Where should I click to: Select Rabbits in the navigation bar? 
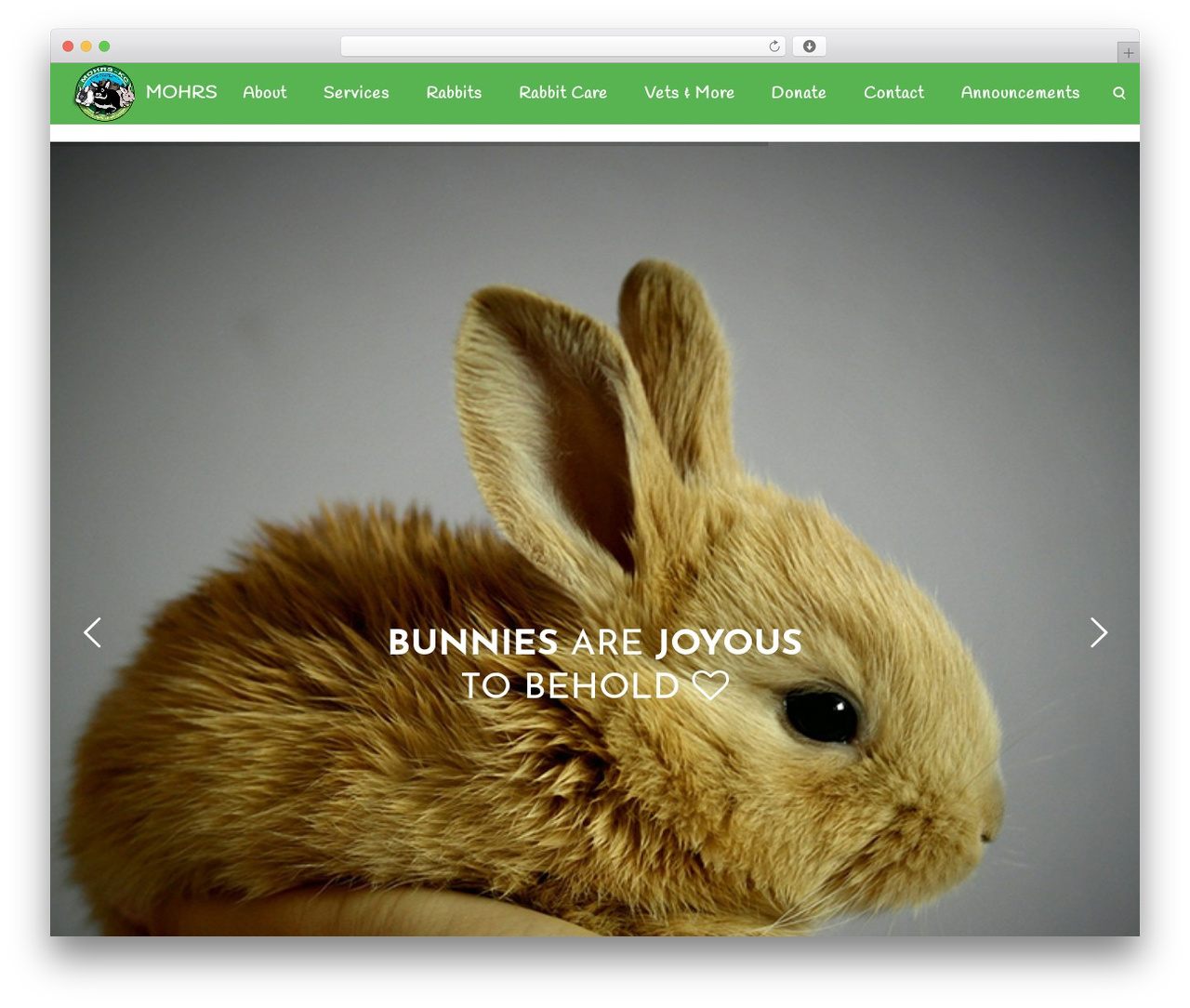(454, 93)
